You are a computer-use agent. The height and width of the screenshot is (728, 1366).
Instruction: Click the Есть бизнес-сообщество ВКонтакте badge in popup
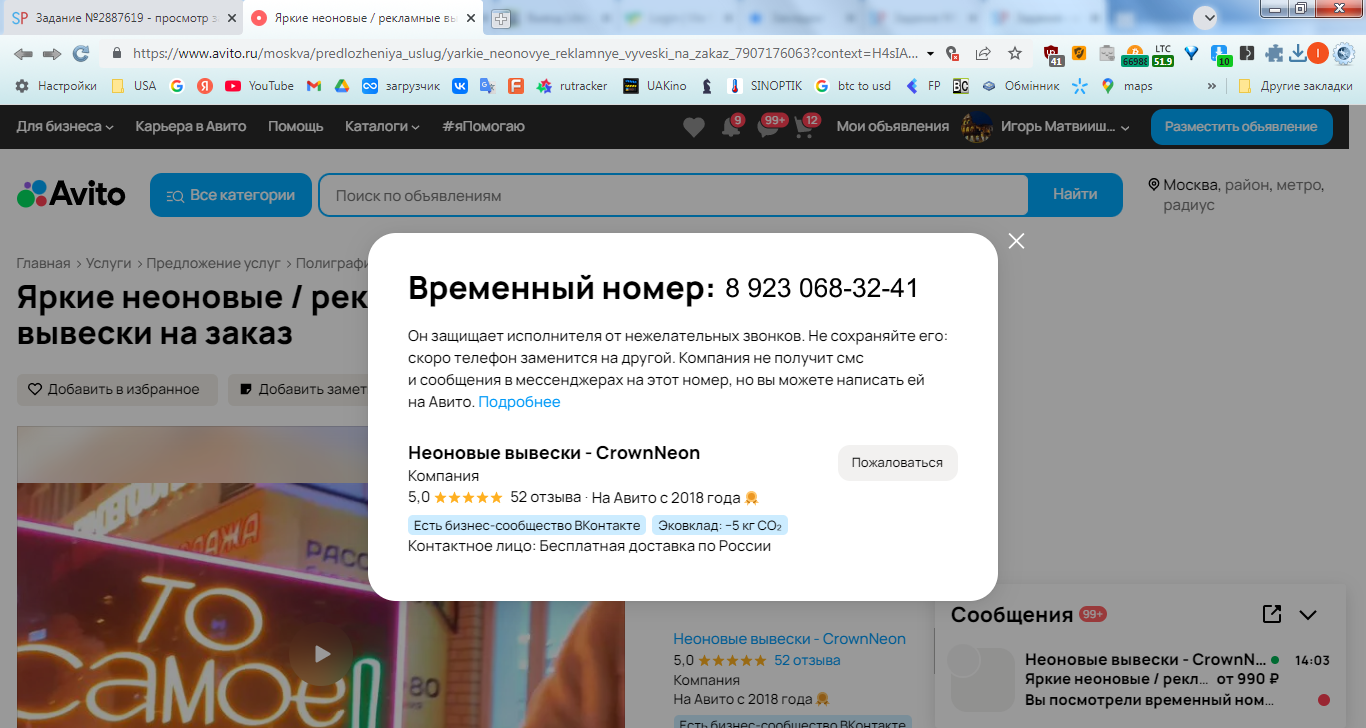(527, 525)
